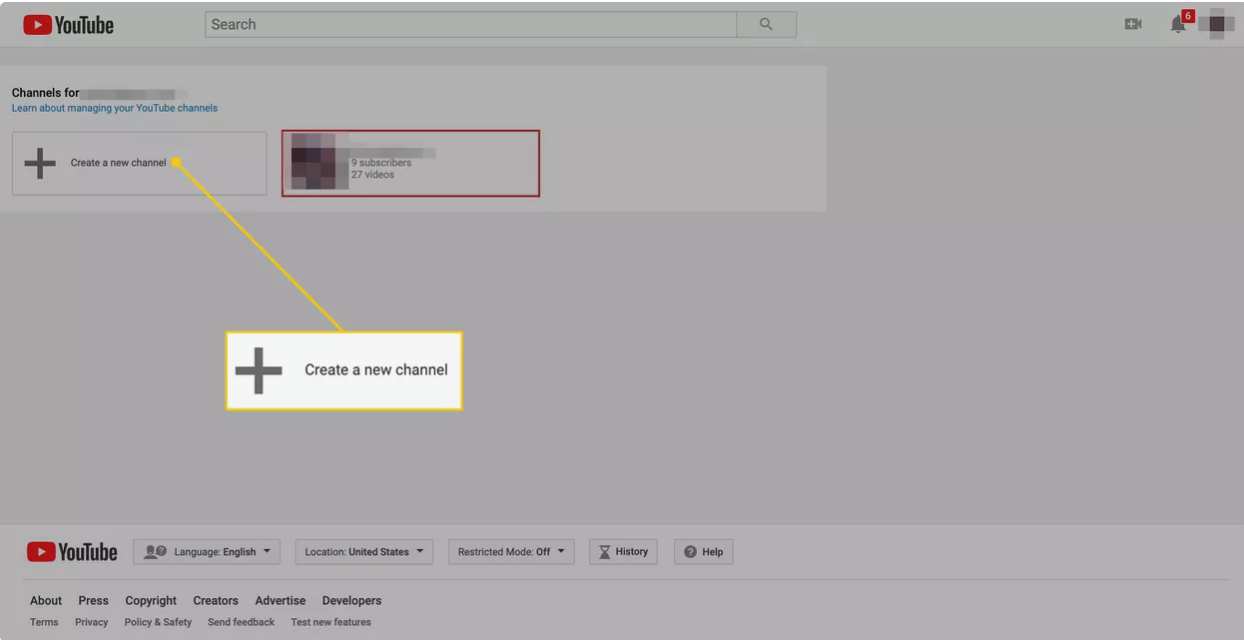1244x640 pixels.
Task: Click inside the Search input field
Action: [470, 24]
